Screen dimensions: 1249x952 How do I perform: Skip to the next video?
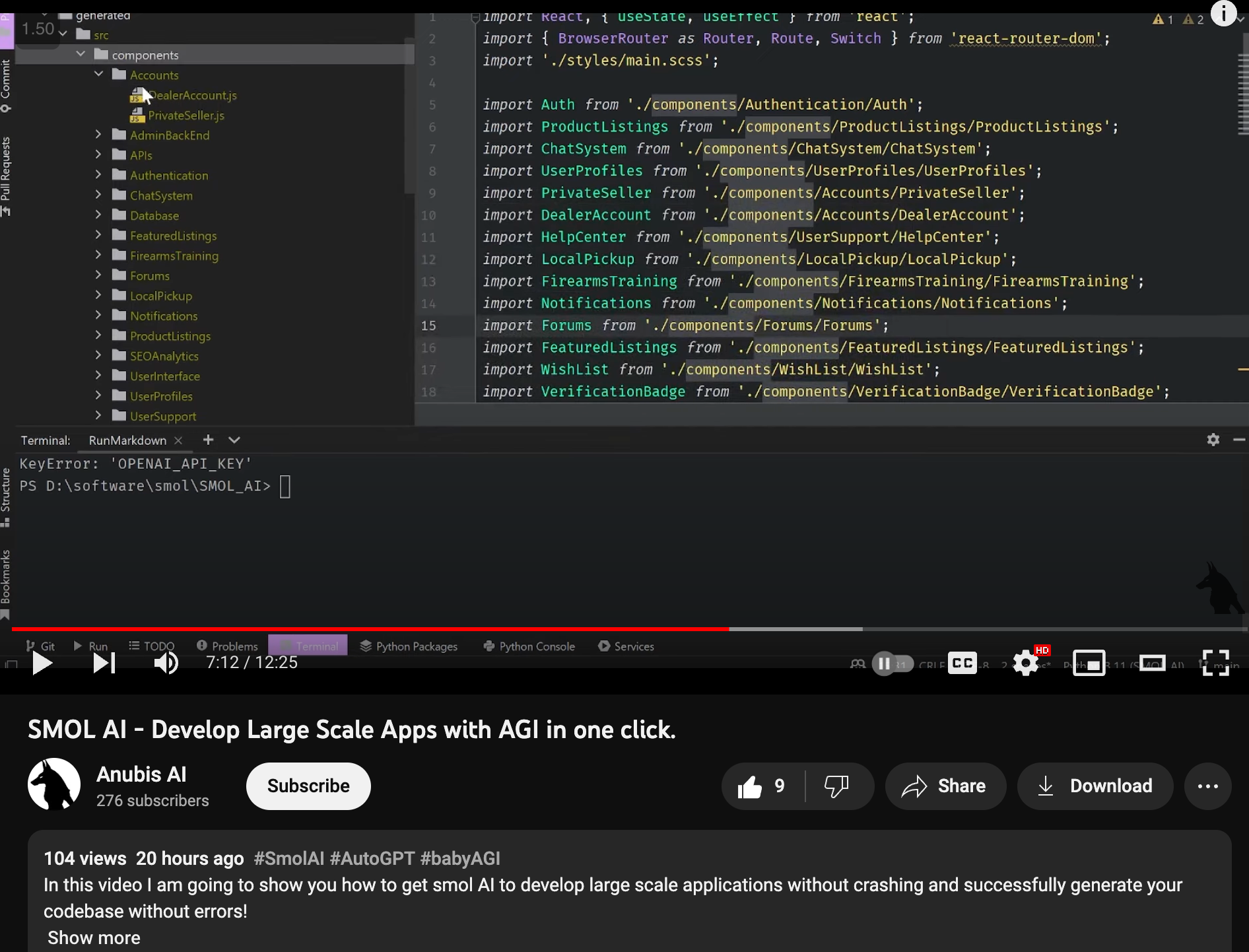[104, 663]
